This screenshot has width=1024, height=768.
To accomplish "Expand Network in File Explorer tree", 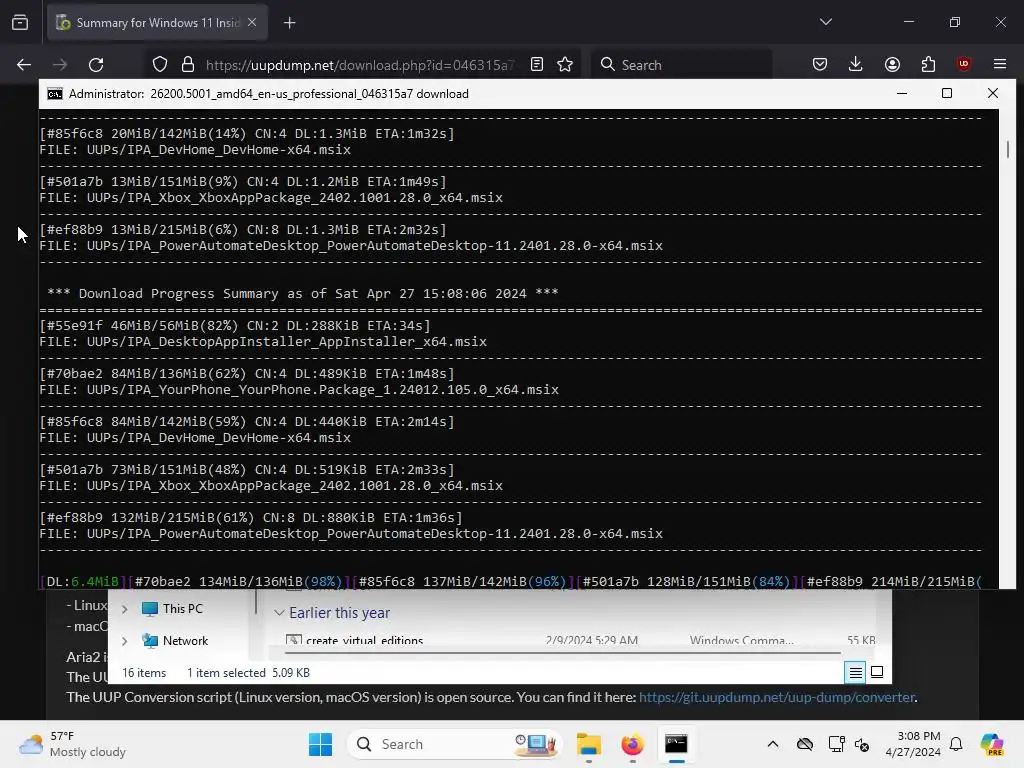I will tap(124, 641).
